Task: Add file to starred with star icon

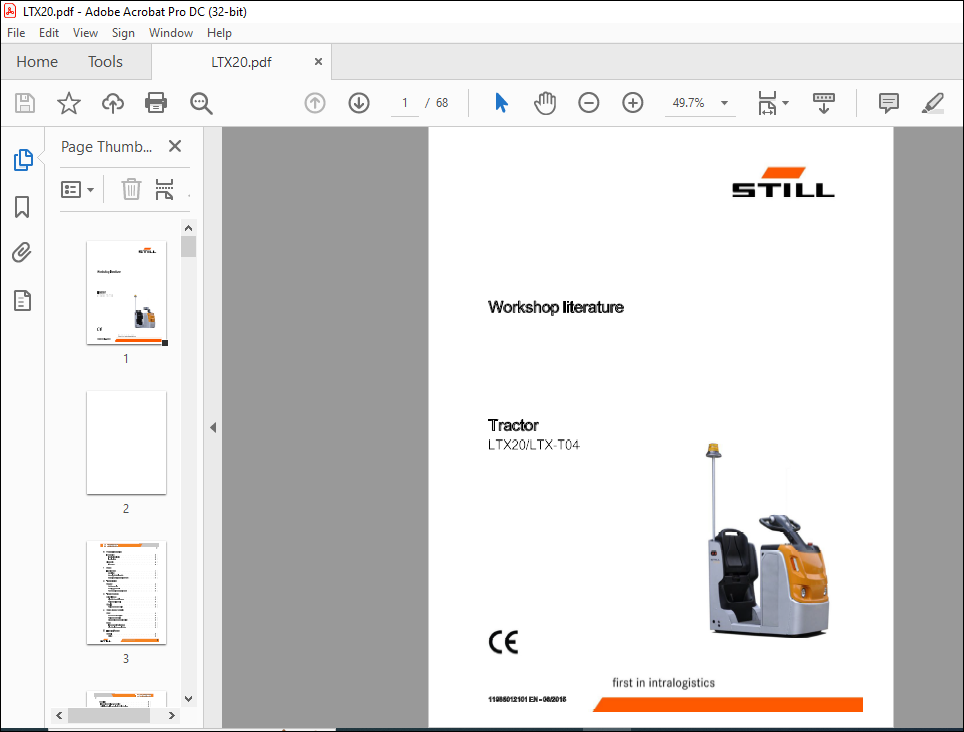Action: click(69, 103)
